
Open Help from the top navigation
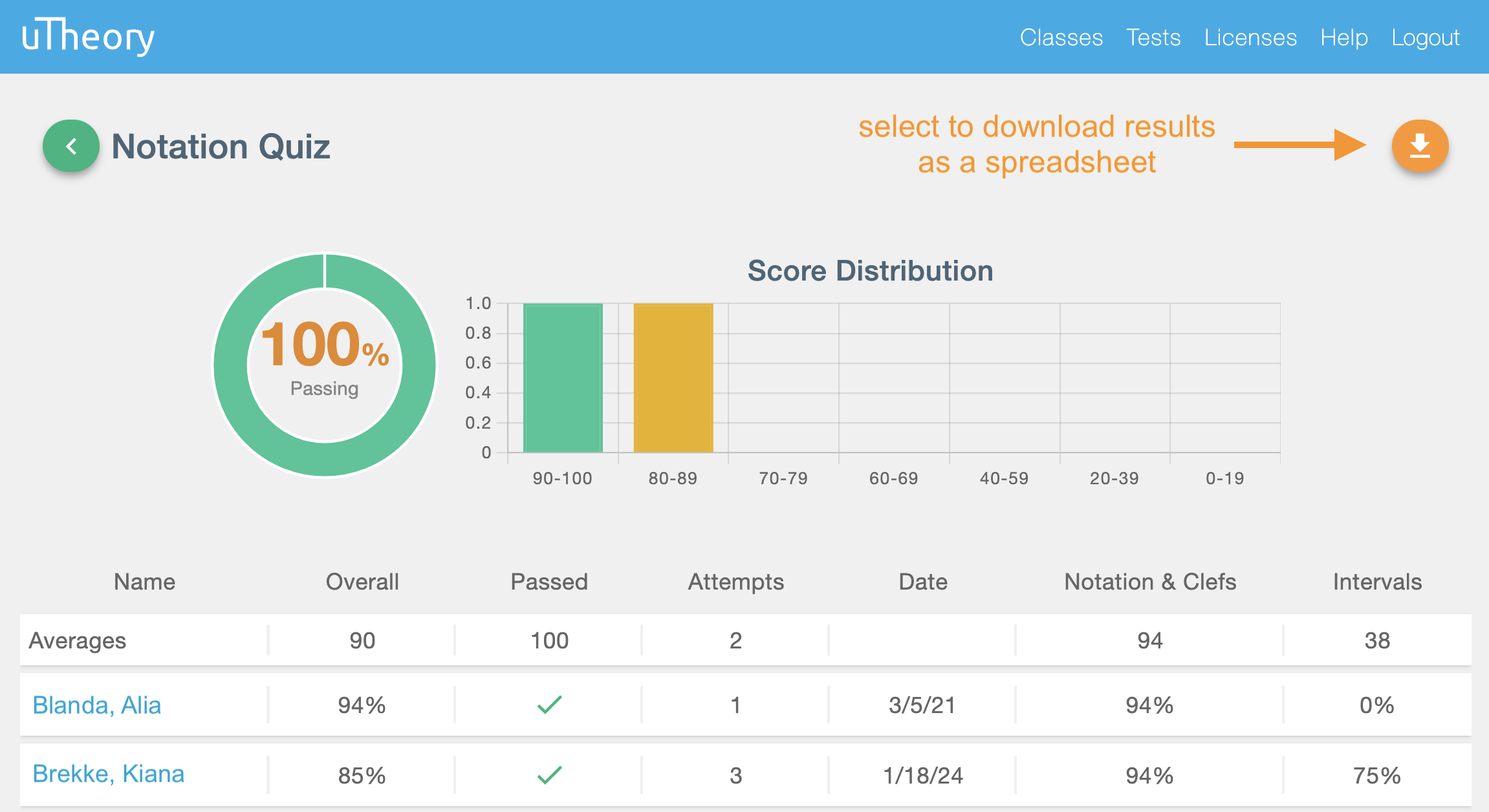tap(1344, 37)
